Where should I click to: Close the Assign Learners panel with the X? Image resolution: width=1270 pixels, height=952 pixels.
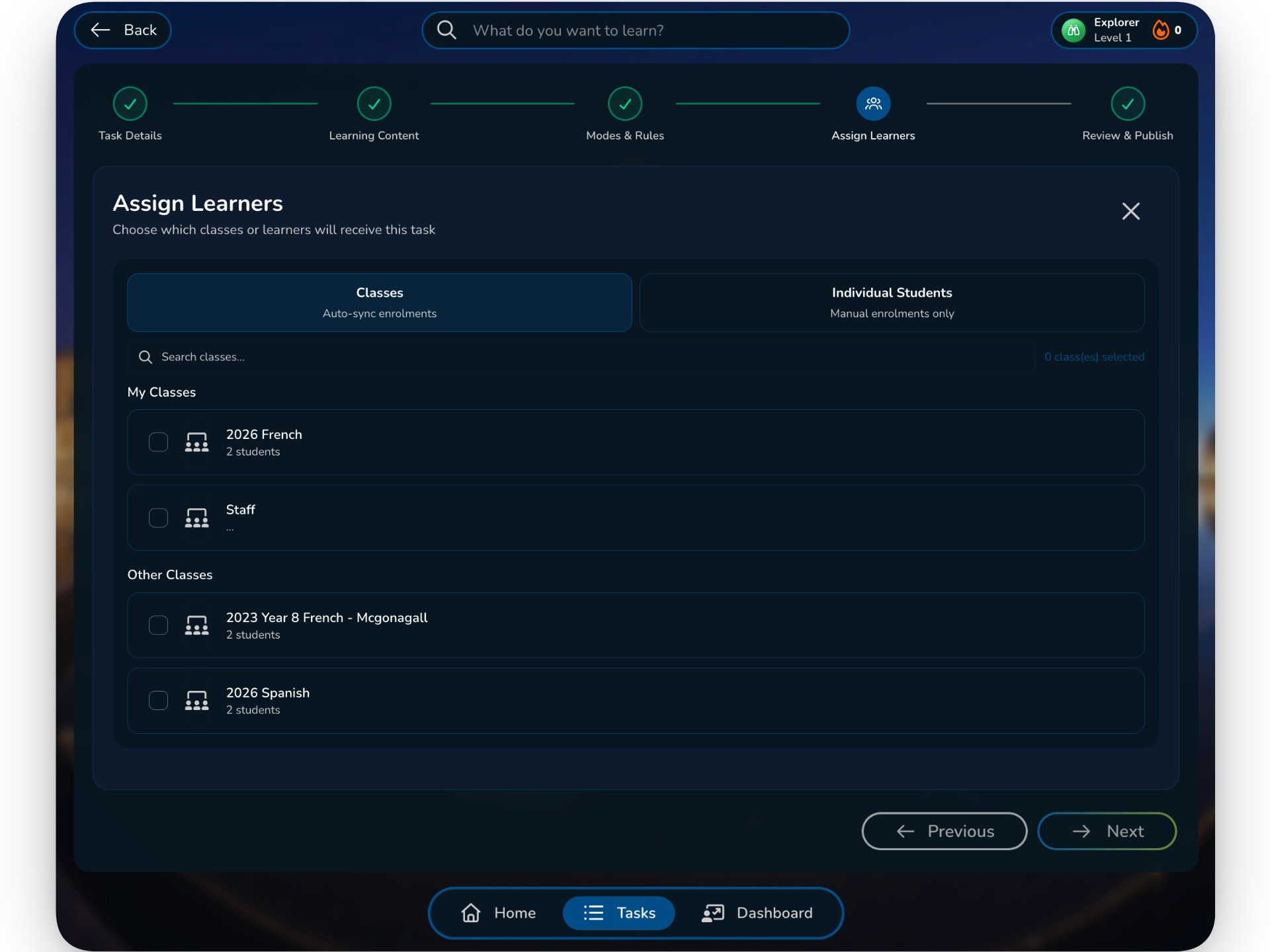1131,212
